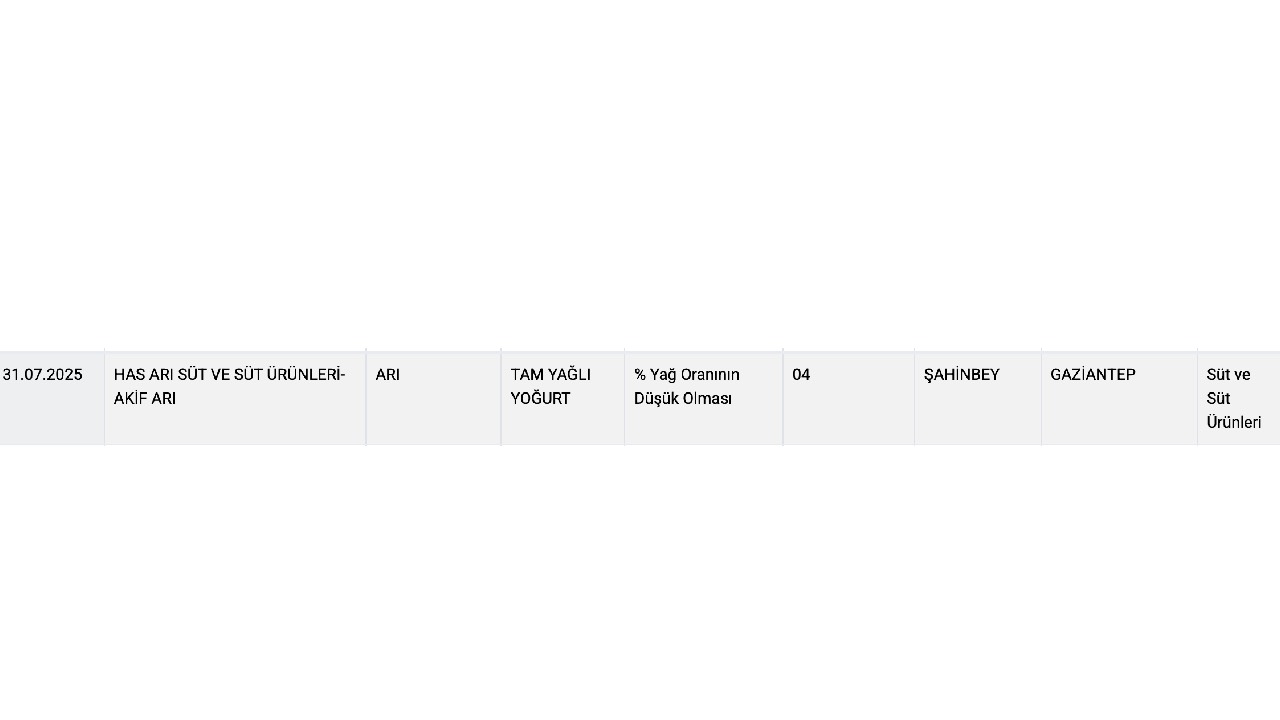
Task: Select the HAS ARI SÜT VE SÜT ÜRÜNLERİ text
Action: click(x=228, y=374)
